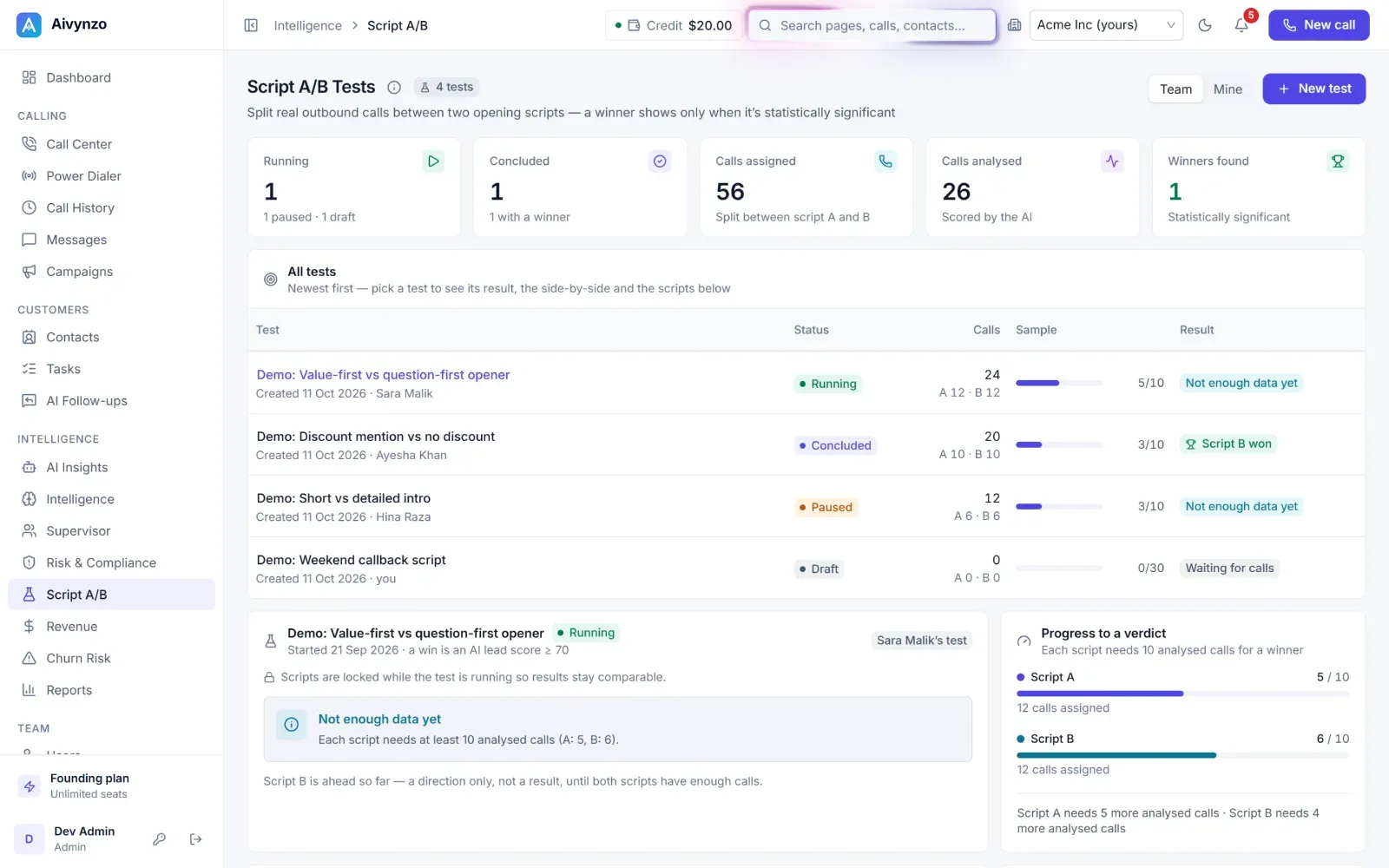Focus the search pages, calls, contacts field
1389x868 pixels.
(872, 25)
